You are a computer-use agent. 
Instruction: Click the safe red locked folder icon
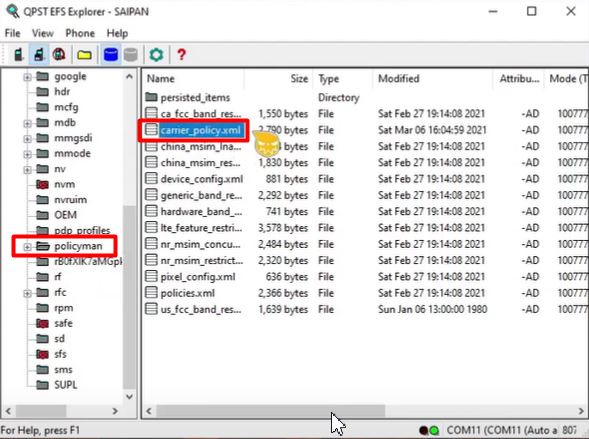(x=42, y=323)
